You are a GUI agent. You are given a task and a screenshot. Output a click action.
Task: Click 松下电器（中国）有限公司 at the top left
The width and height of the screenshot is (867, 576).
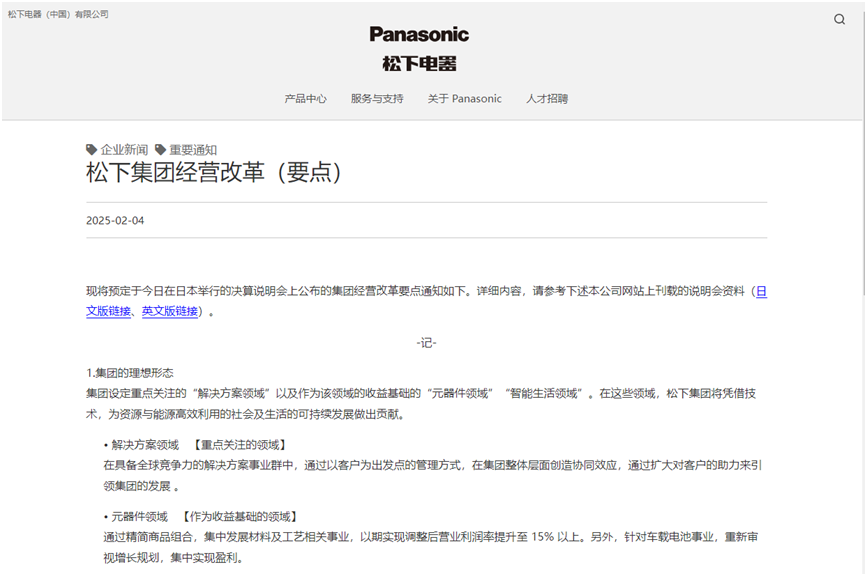click(58, 14)
